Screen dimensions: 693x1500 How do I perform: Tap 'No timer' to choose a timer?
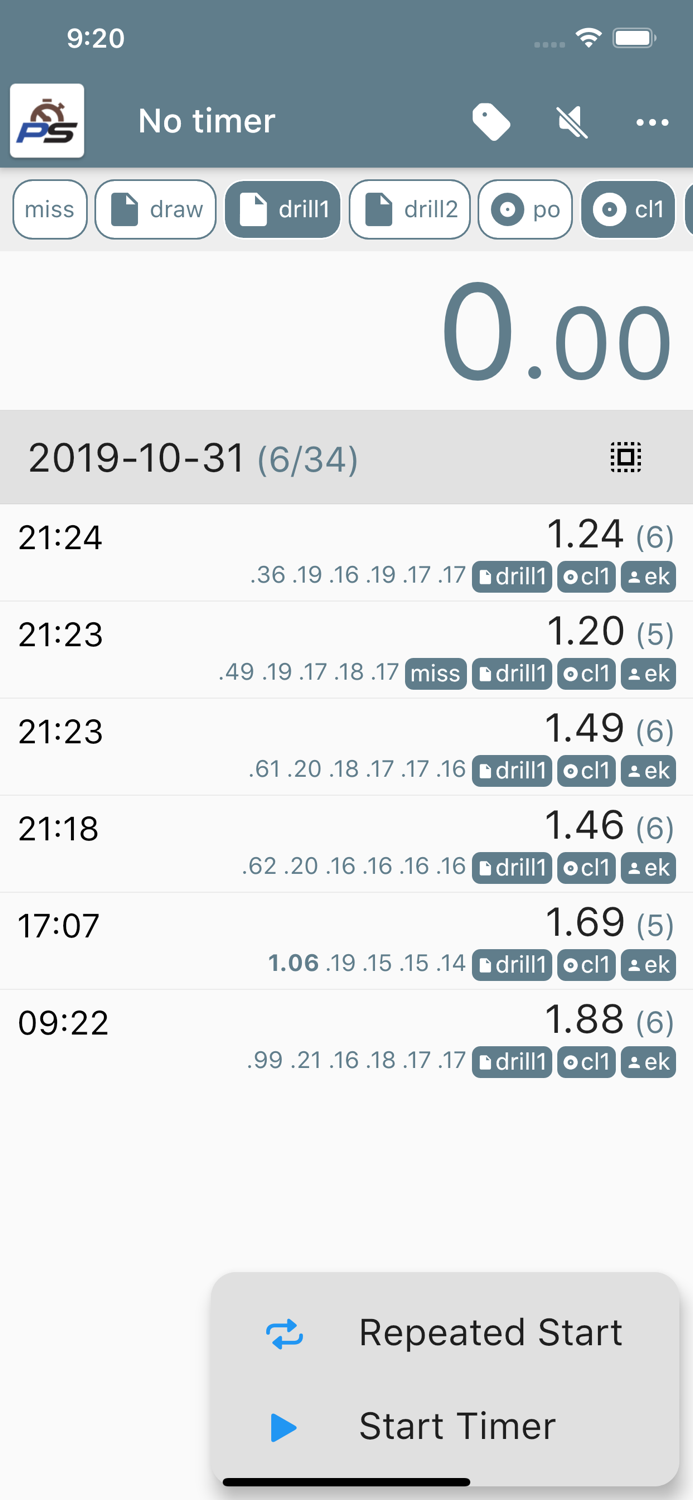(205, 121)
